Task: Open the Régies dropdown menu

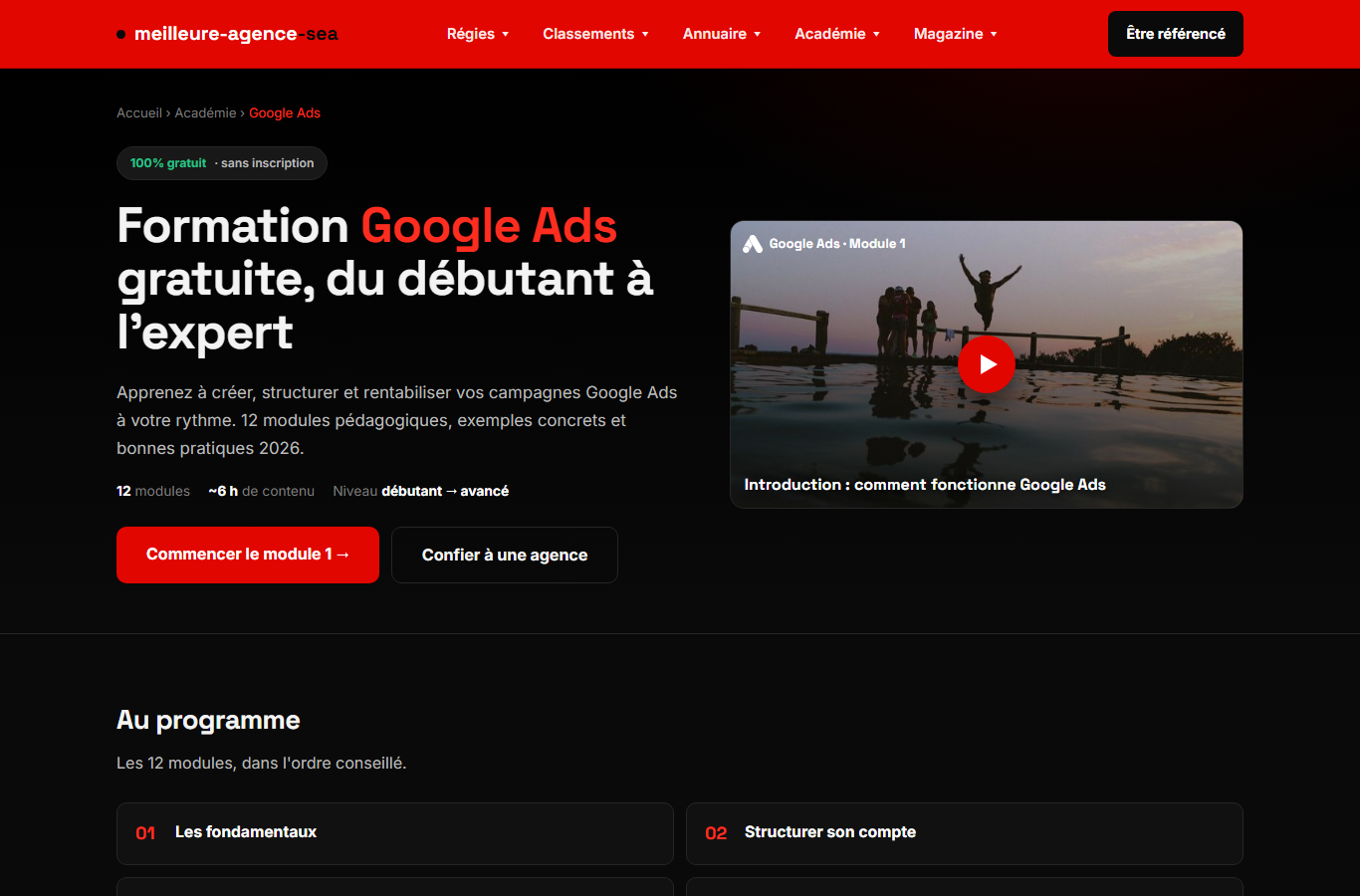Action: [x=478, y=34]
